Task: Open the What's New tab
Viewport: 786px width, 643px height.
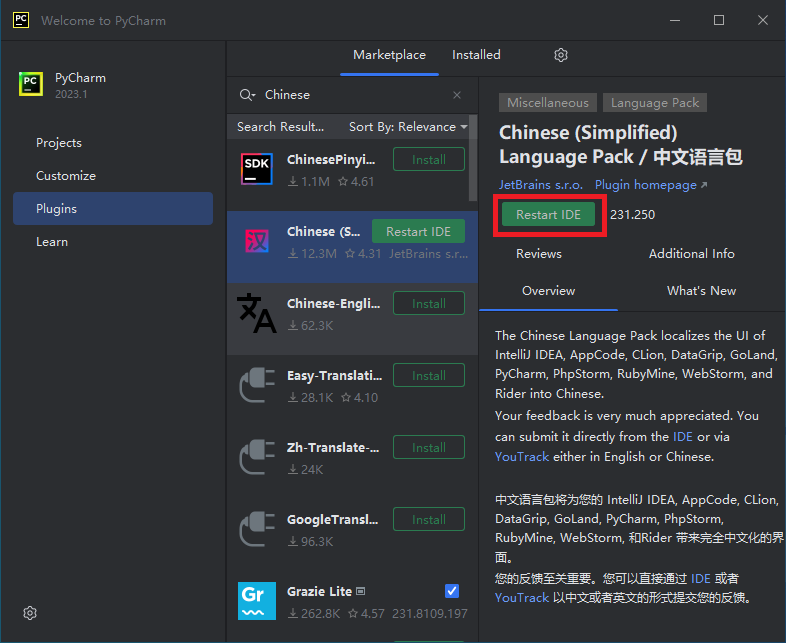Action: point(701,291)
